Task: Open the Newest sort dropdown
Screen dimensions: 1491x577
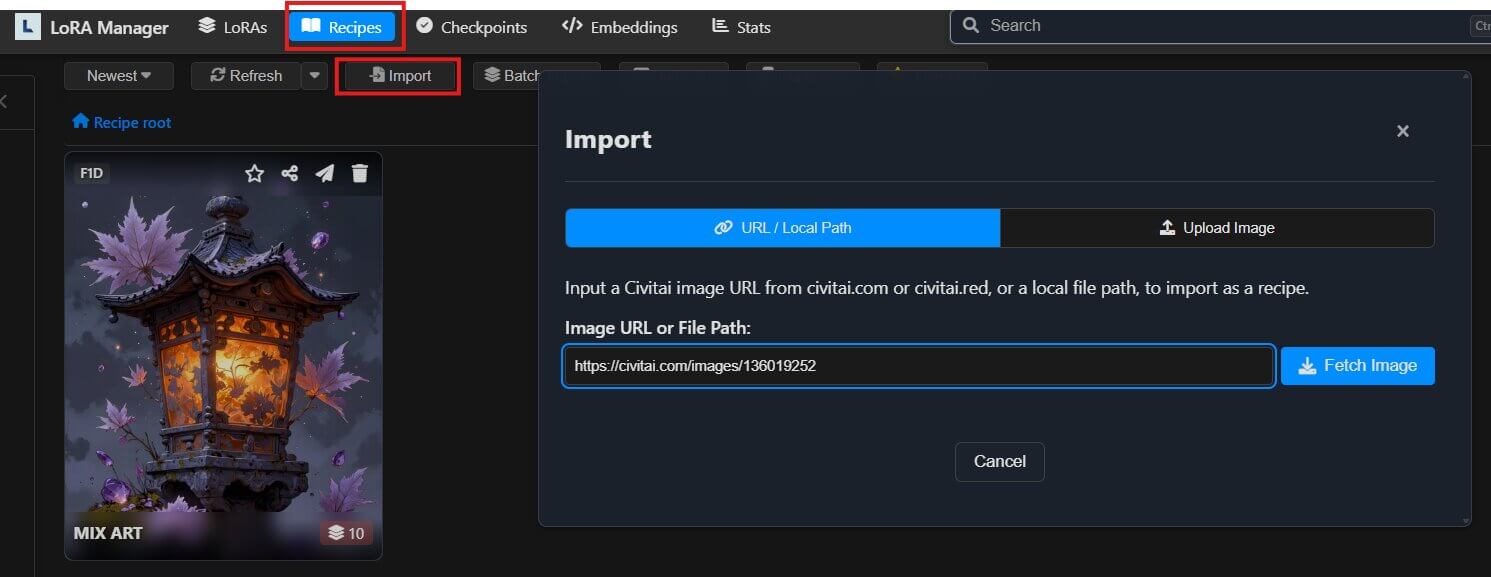Action: [x=119, y=76]
